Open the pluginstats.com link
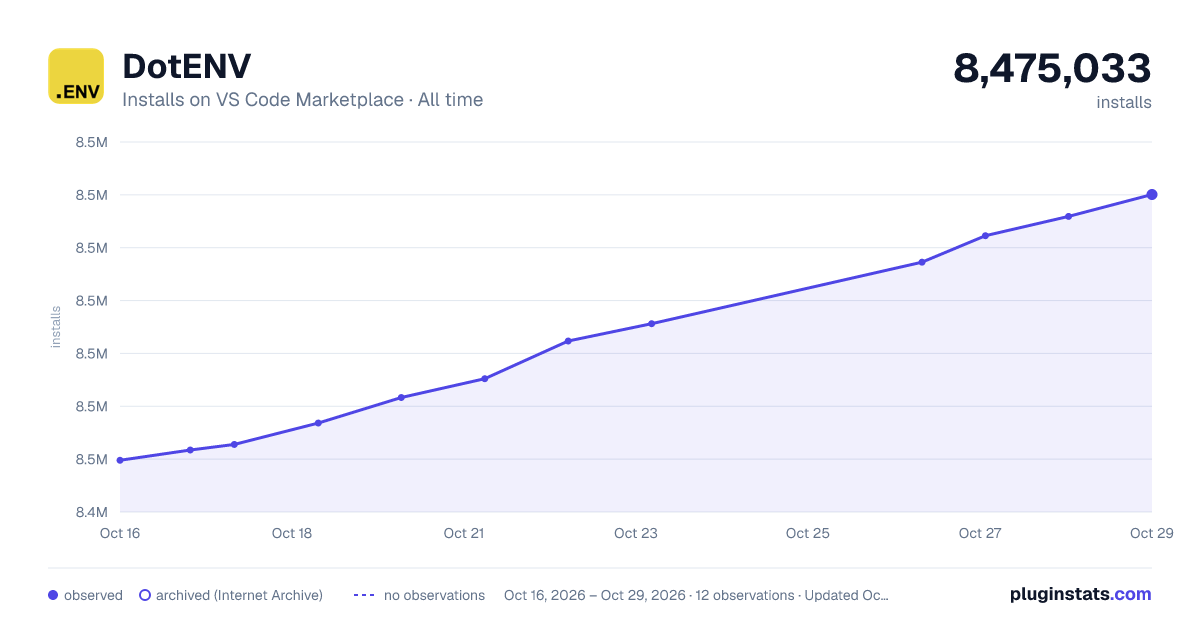Viewport: 1200px width, 630px height. pyautogui.click(x=1080, y=594)
